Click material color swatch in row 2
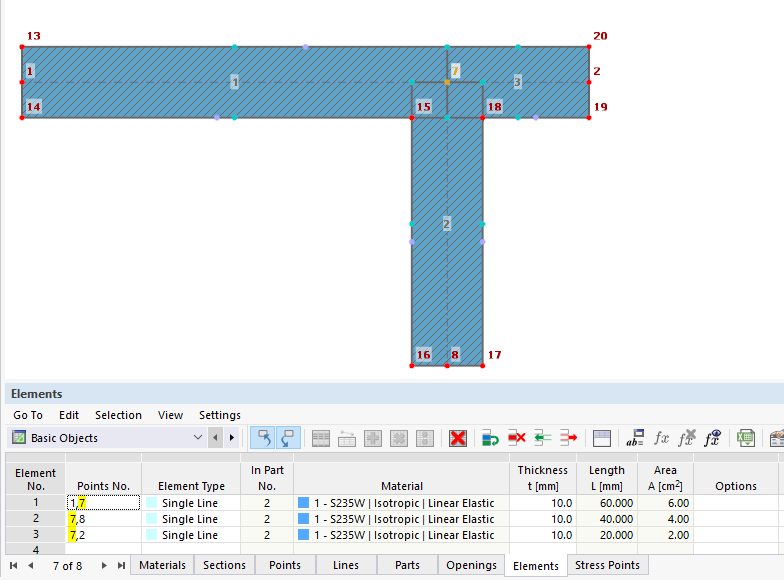 (304, 518)
